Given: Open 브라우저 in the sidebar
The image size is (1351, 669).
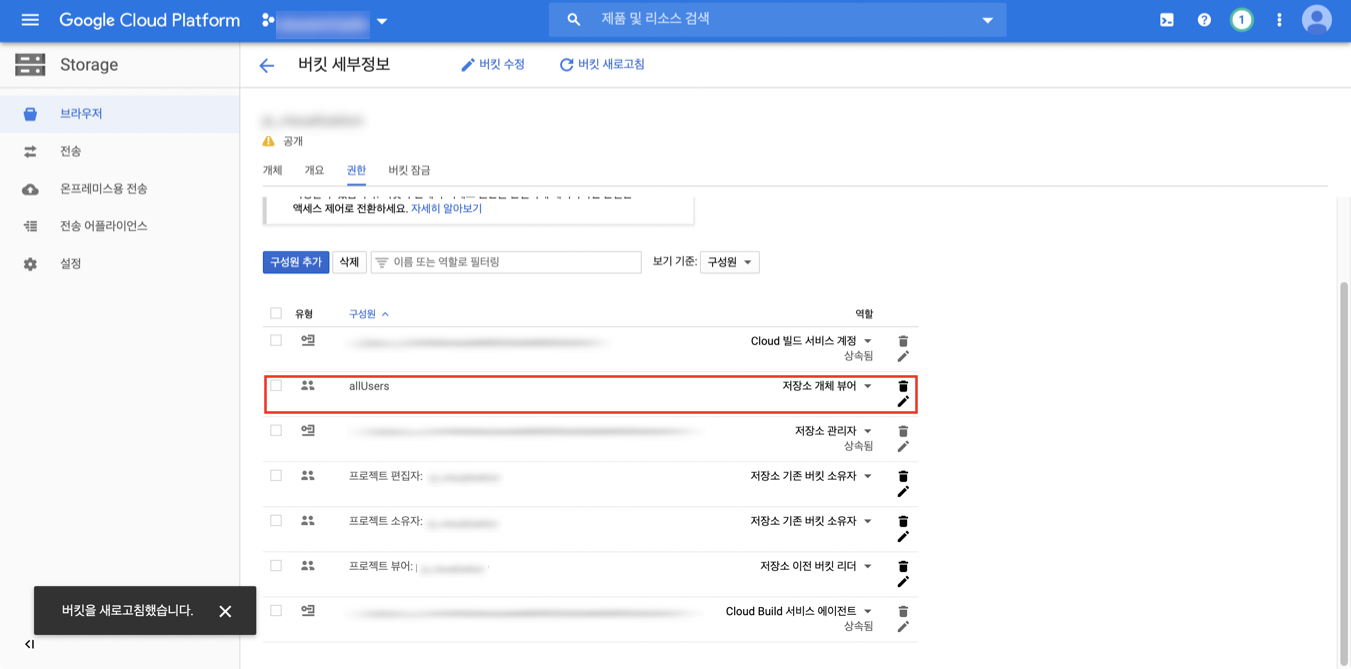Looking at the screenshot, I should click(120, 114).
